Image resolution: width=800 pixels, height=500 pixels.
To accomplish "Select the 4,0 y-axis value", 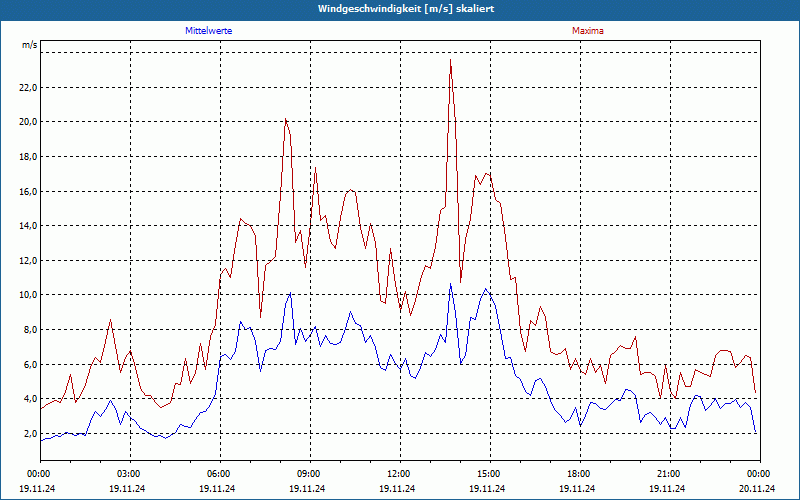I will click(x=30, y=398).
